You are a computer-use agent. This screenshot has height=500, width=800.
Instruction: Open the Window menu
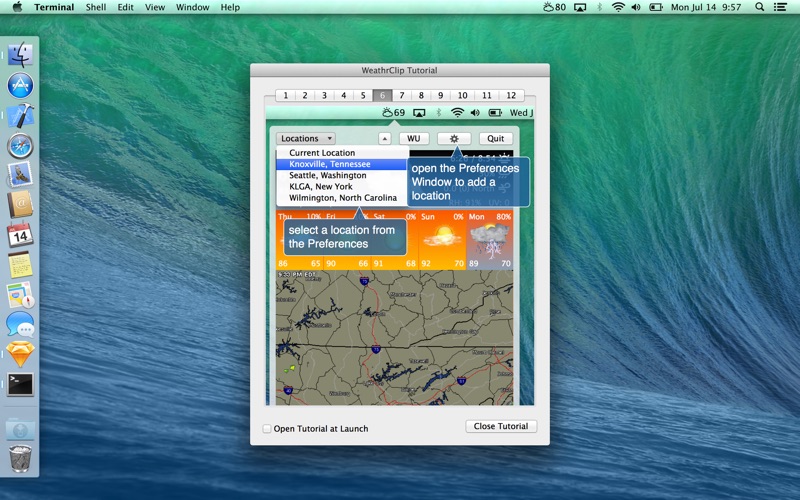(192, 7)
